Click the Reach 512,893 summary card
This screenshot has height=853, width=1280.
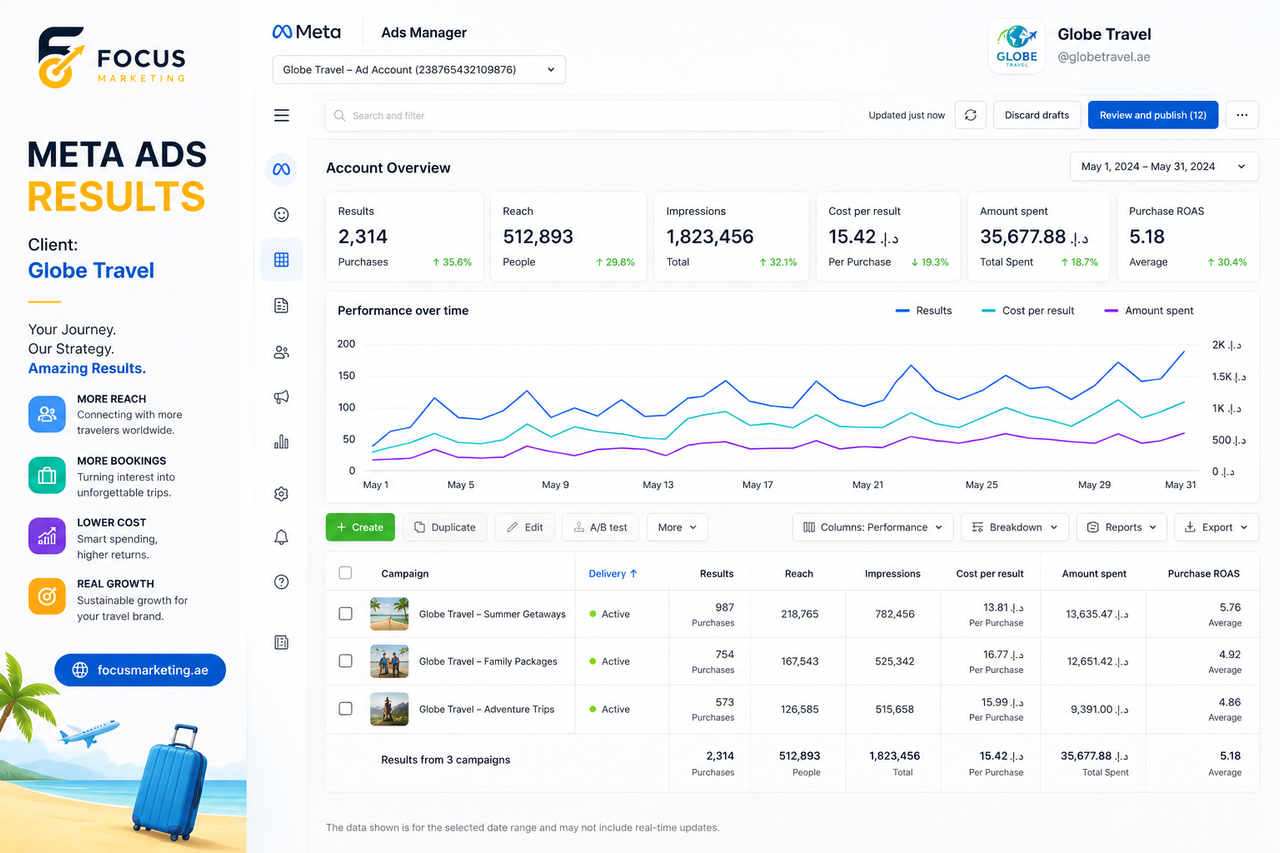click(x=568, y=236)
